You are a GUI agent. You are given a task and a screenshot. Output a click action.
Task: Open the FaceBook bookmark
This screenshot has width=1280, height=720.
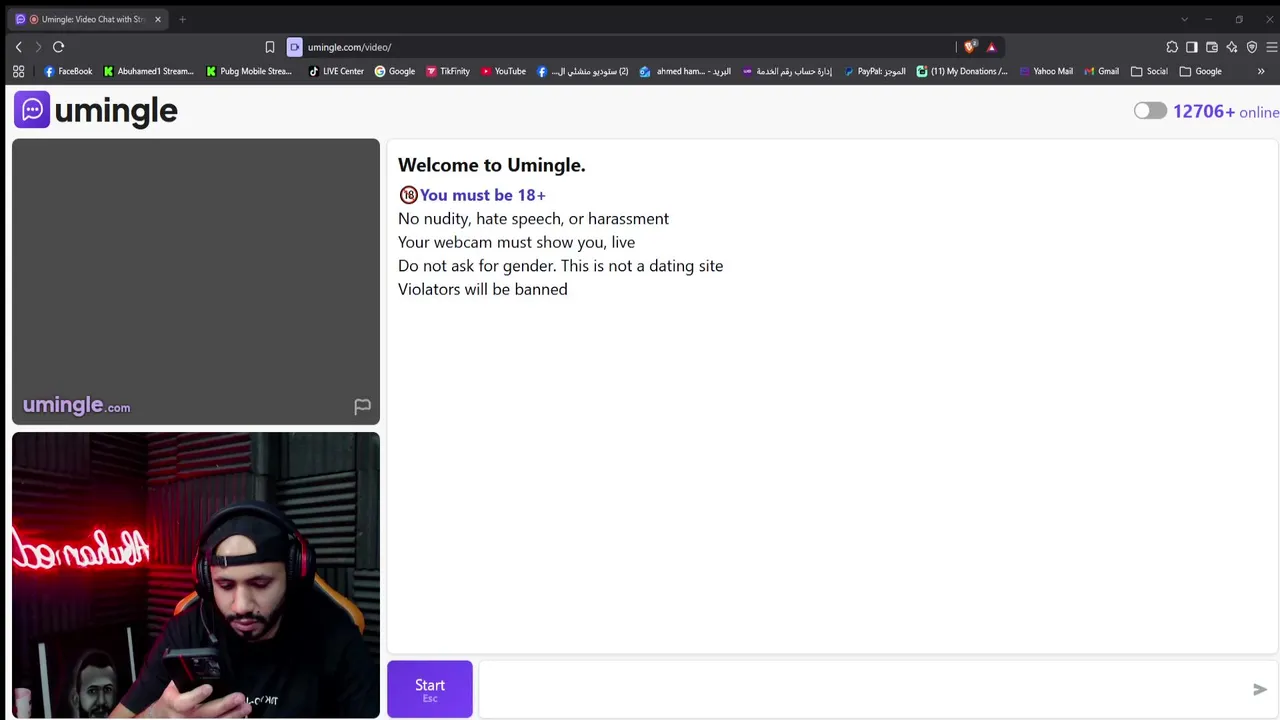[68, 71]
